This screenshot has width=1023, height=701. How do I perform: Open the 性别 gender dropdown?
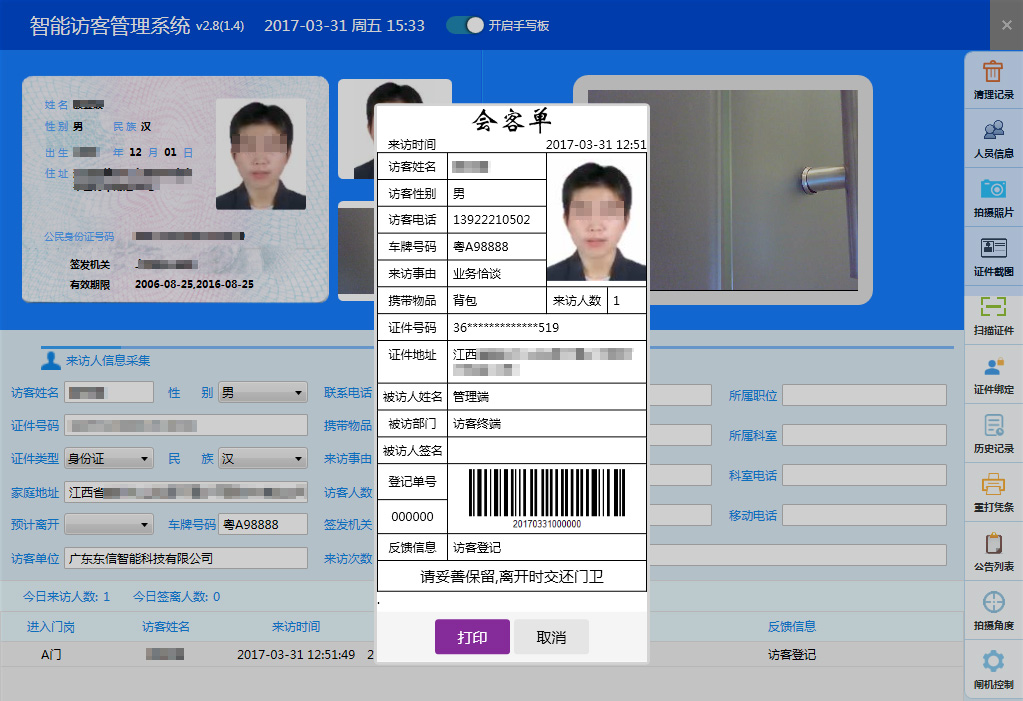tap(262, 392)
